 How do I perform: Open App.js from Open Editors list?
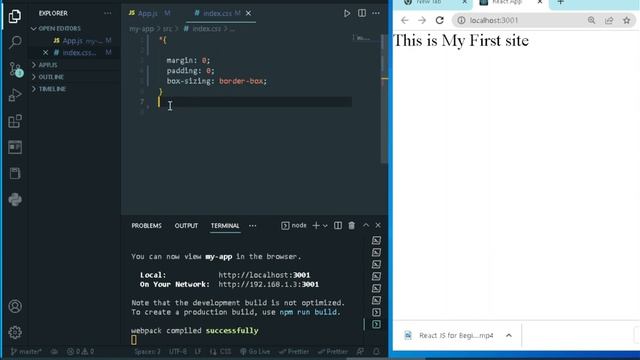click(x=72, y=41)
